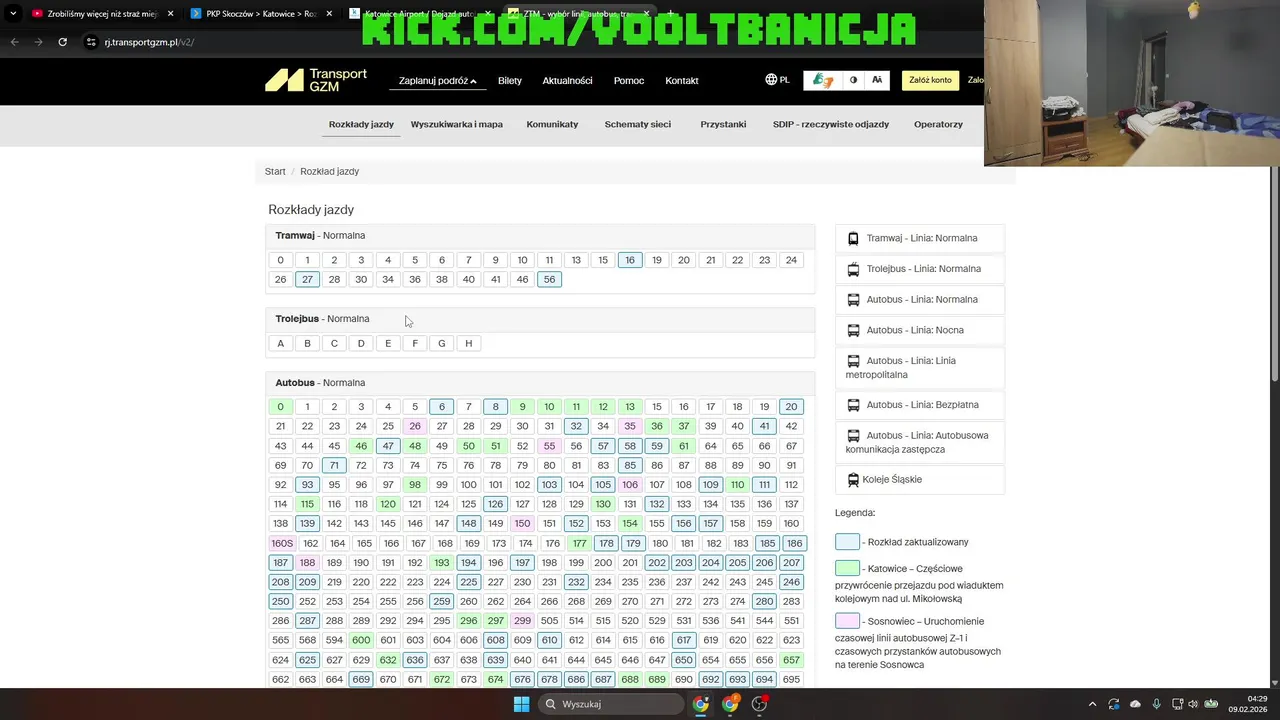Open the Windows Start menu

coord(521,704)
